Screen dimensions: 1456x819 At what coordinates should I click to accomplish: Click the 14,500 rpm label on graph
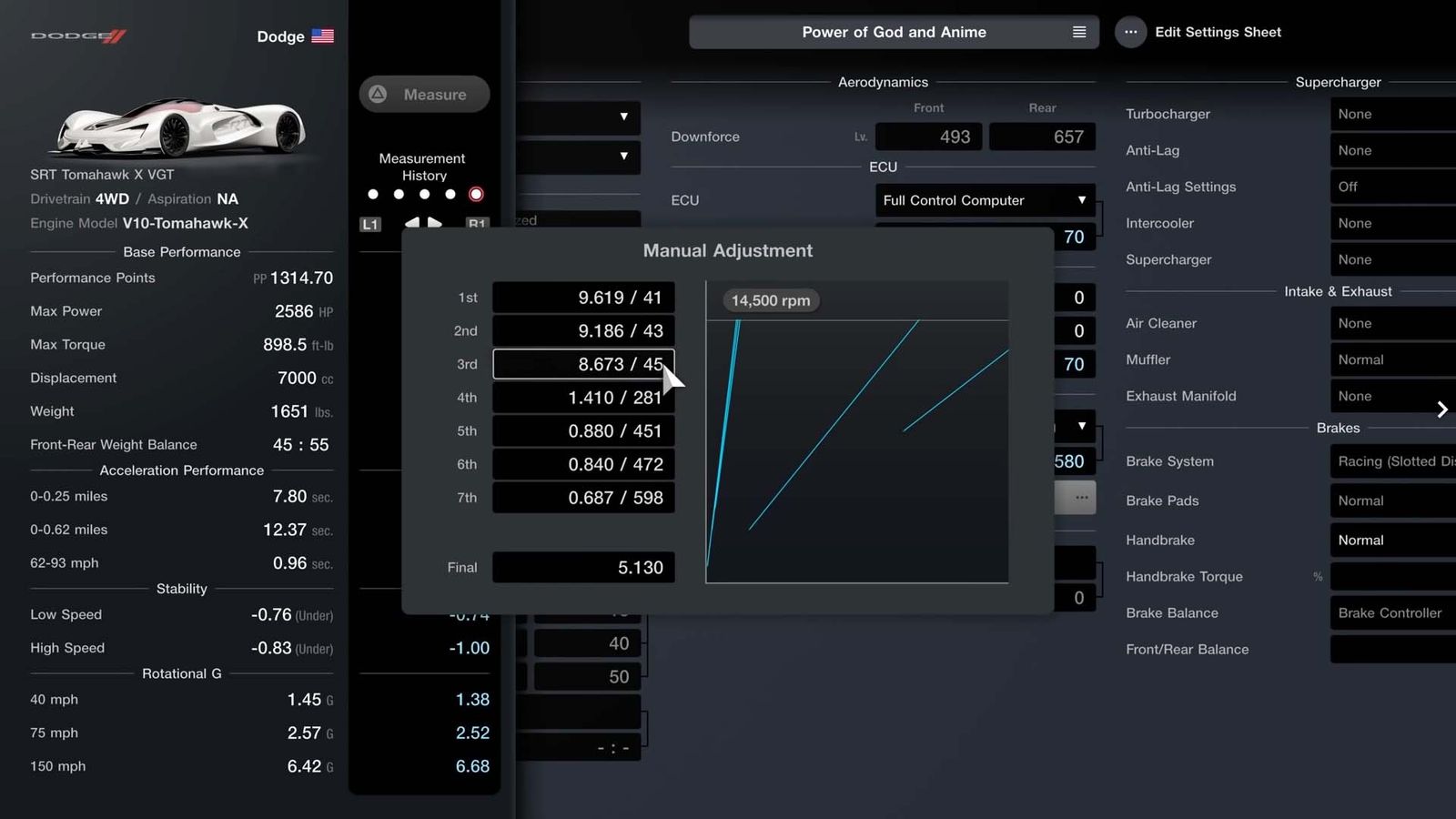[x=771, y=300]
